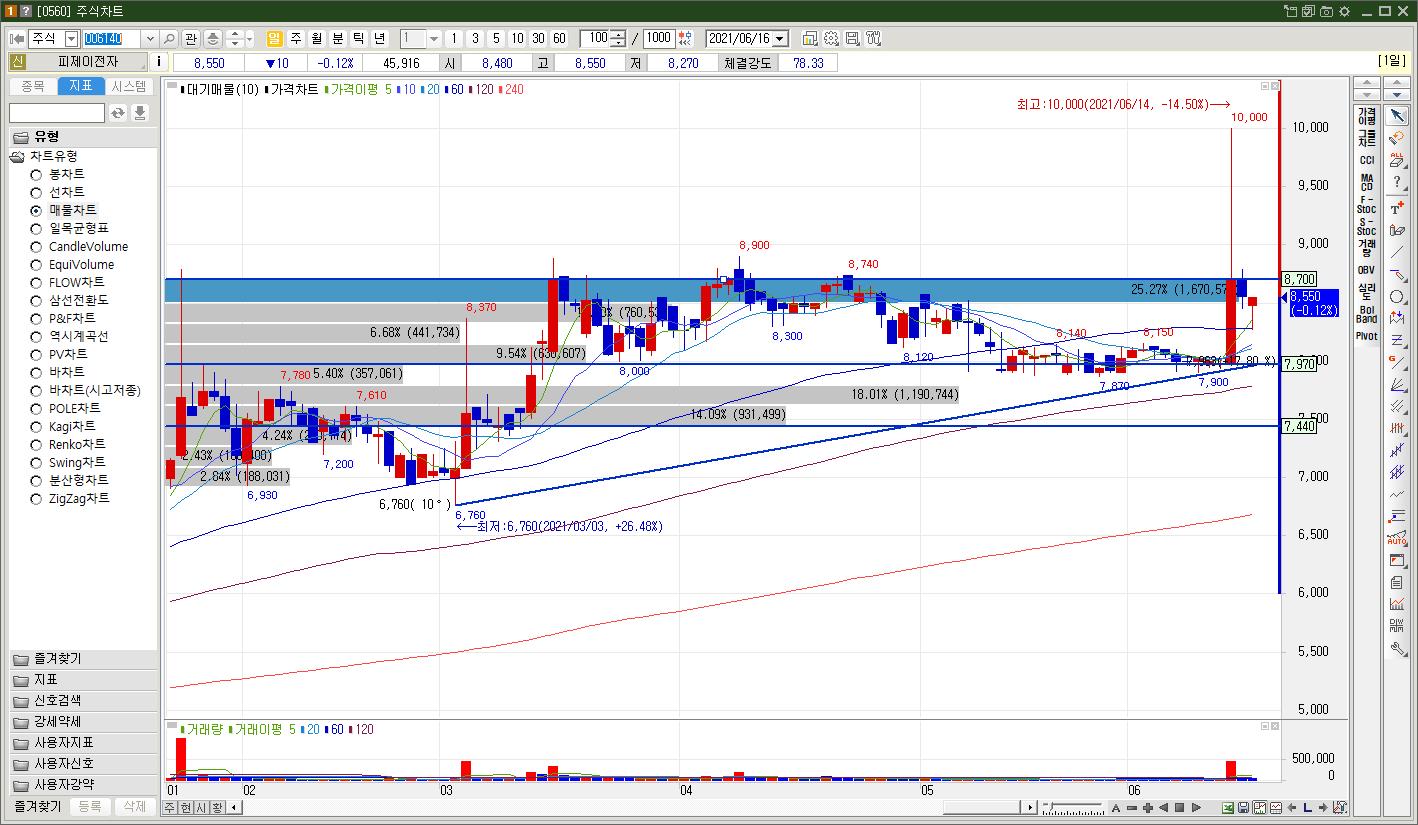The width and height of the screenshot is (1418, 825).
Task: Select the 지표 tab
Action: [x=81, y=87]
